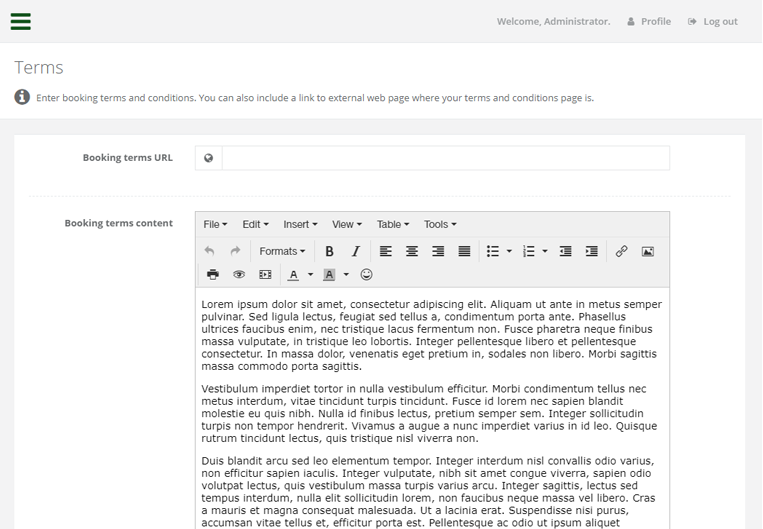
Task: Expand bullet list style arrow
Action: coord(509,251)
